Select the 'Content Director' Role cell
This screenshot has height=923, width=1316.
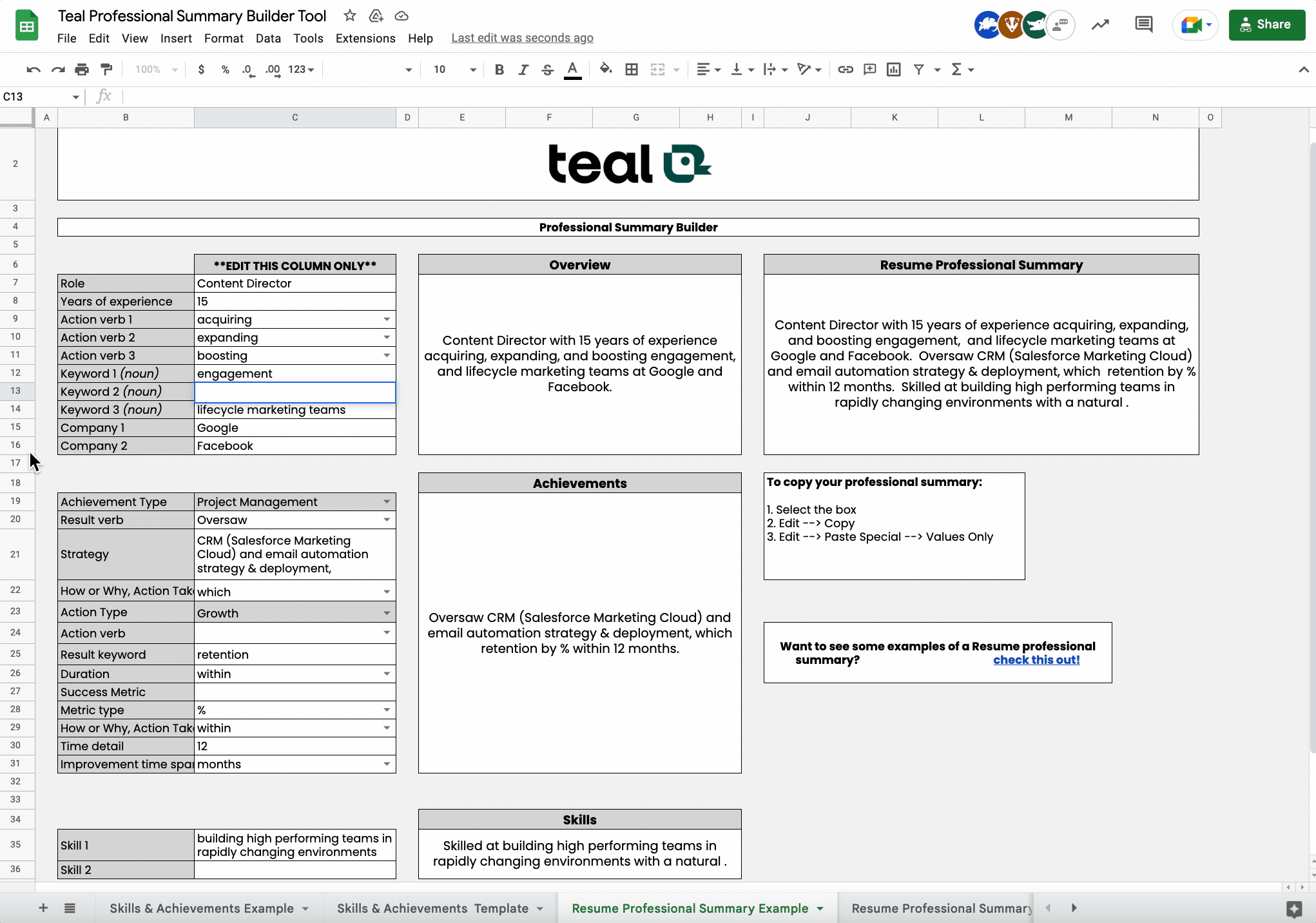click(x=295, y=284)
